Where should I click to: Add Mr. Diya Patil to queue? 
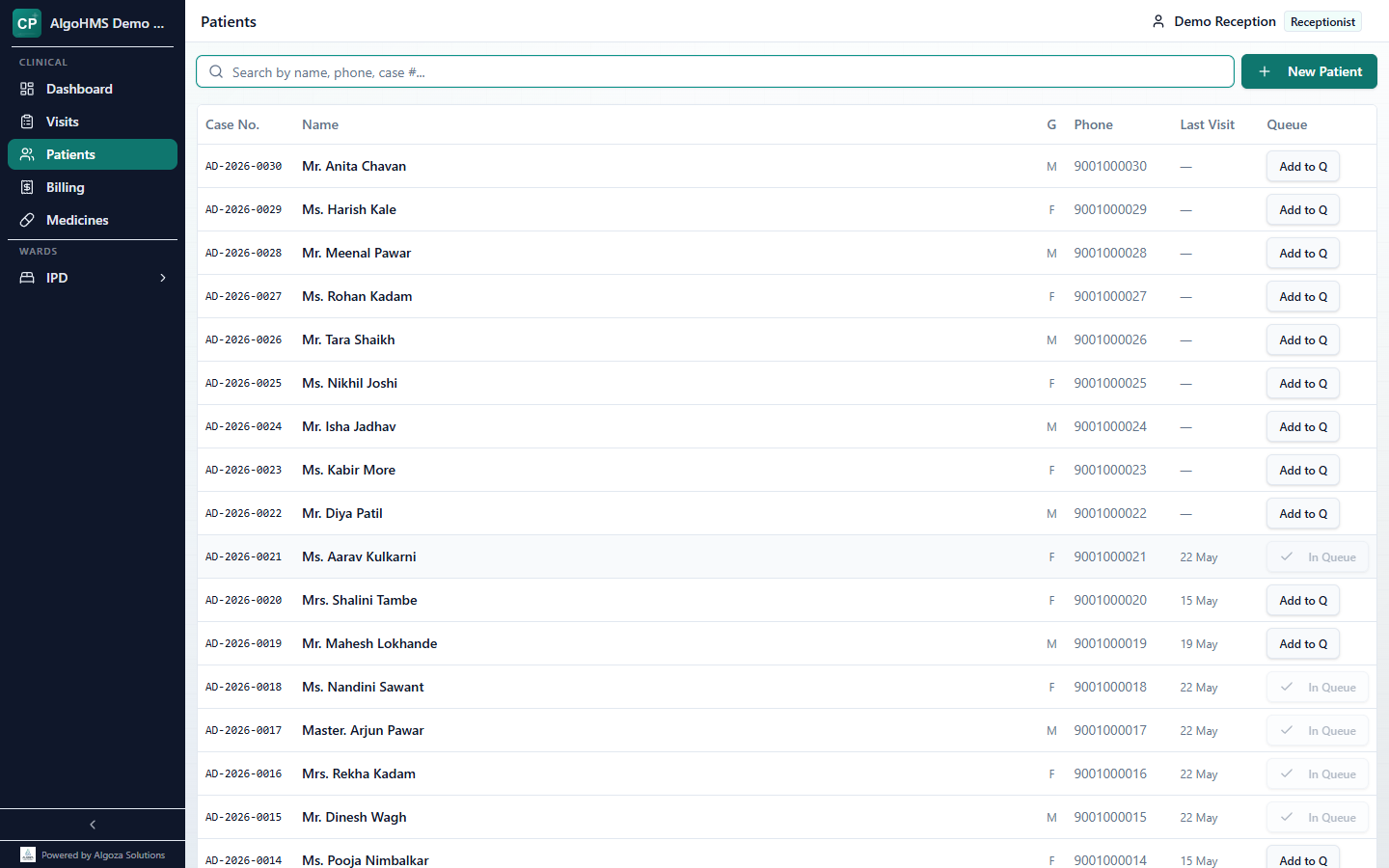pos(1303,513)
